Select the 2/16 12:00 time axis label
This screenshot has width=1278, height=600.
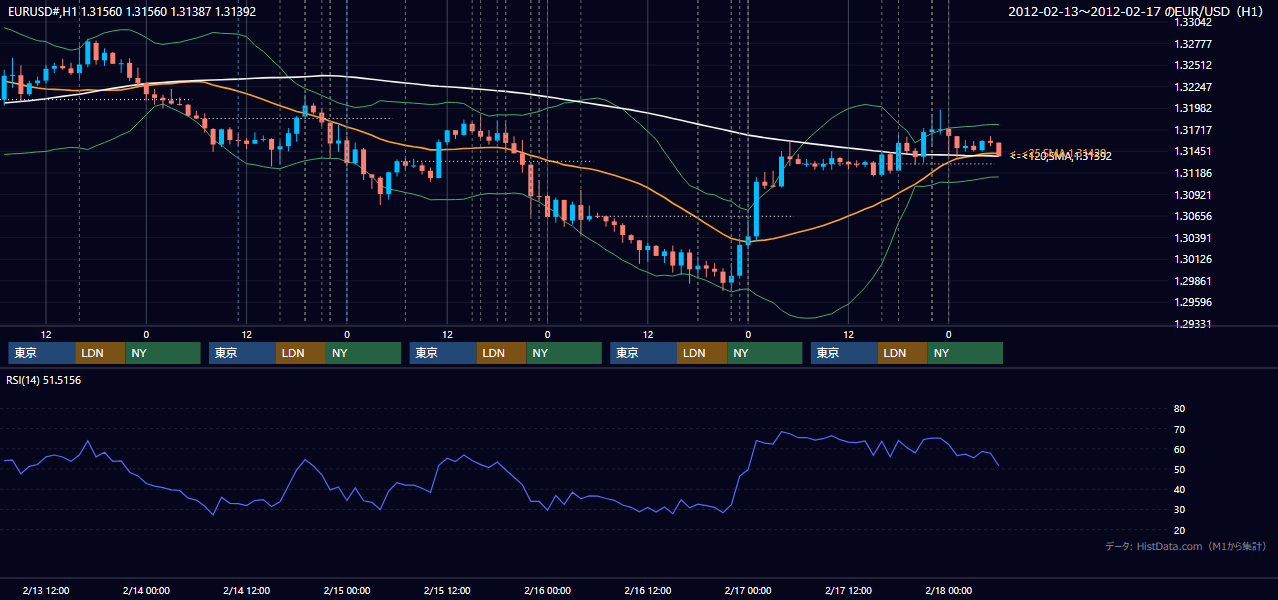point(648,590)
